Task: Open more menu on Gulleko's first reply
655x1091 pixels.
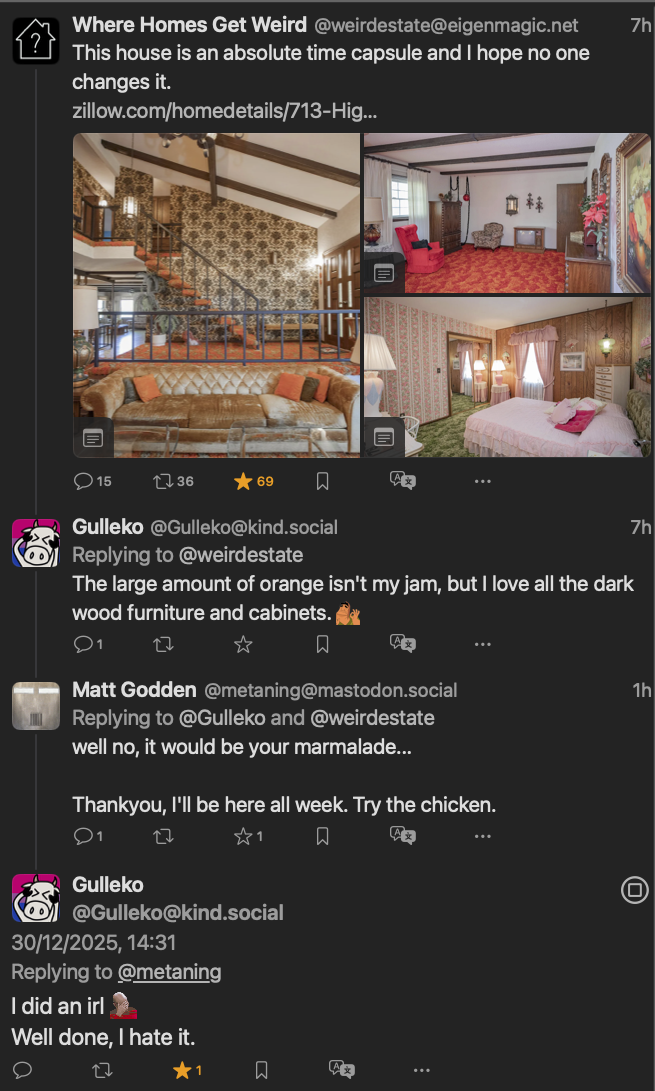Action: (x=482, y=645)
